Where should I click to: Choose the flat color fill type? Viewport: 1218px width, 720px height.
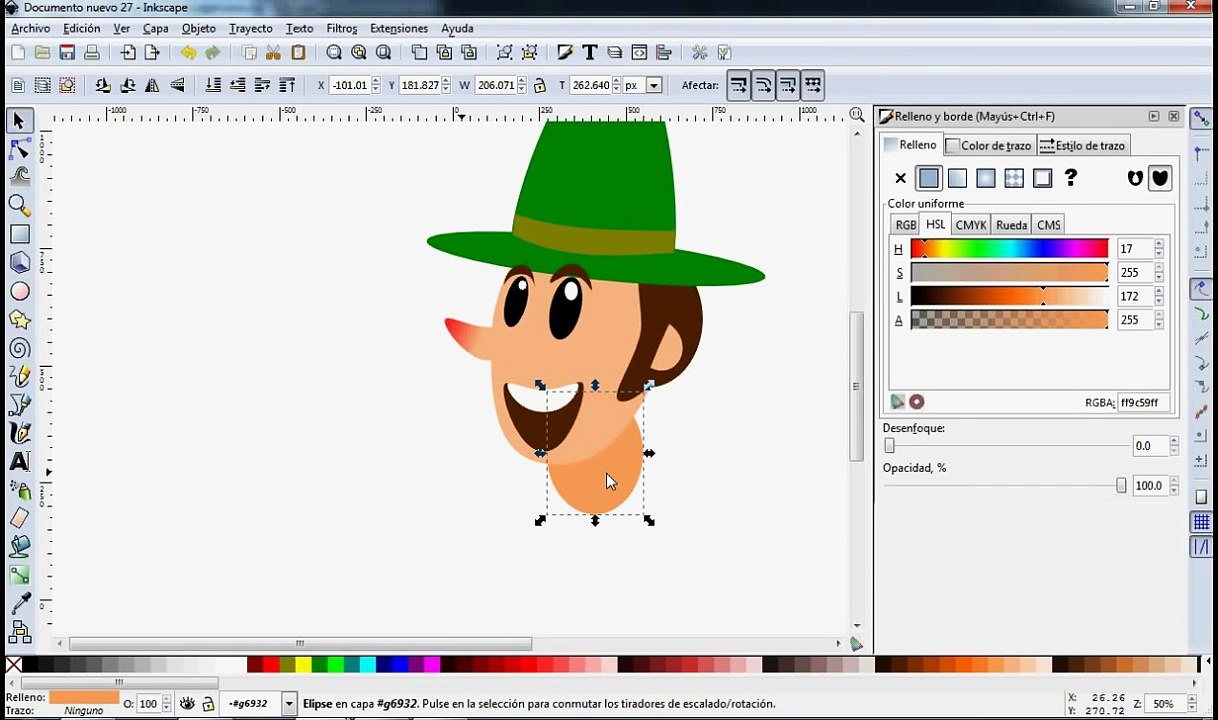[929, 178]
